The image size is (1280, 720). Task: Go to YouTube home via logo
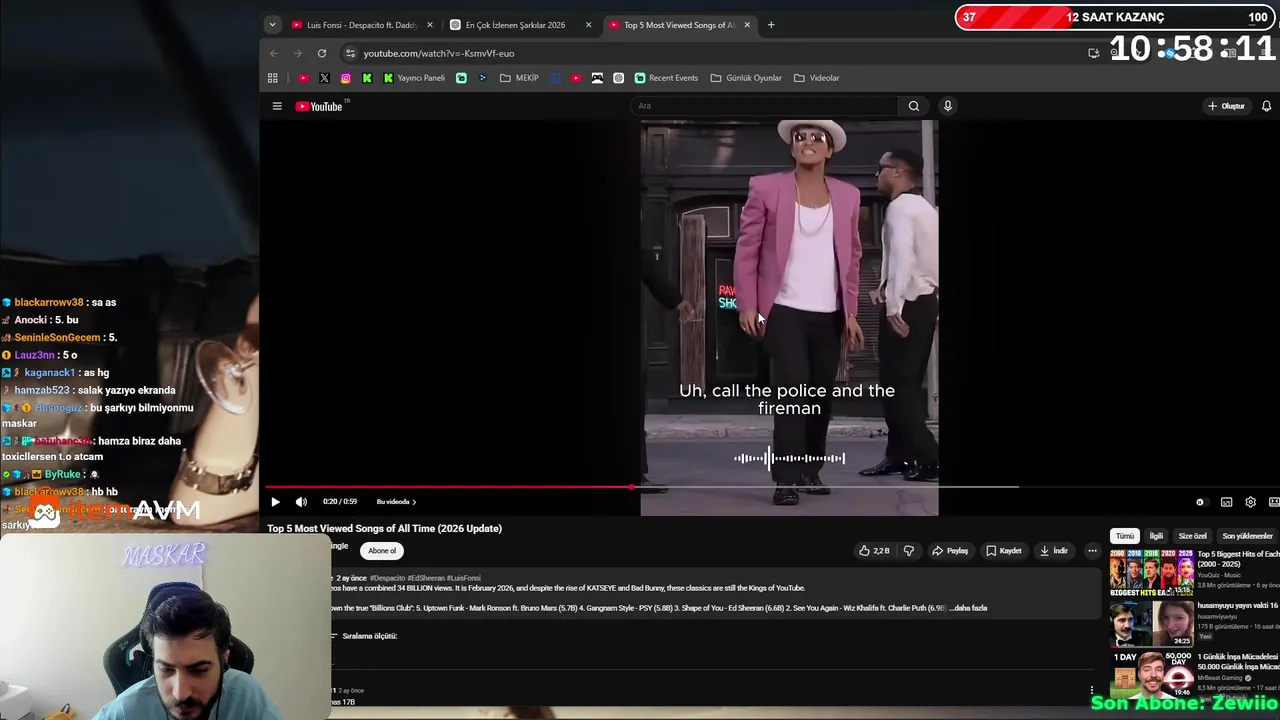[319, 106]
